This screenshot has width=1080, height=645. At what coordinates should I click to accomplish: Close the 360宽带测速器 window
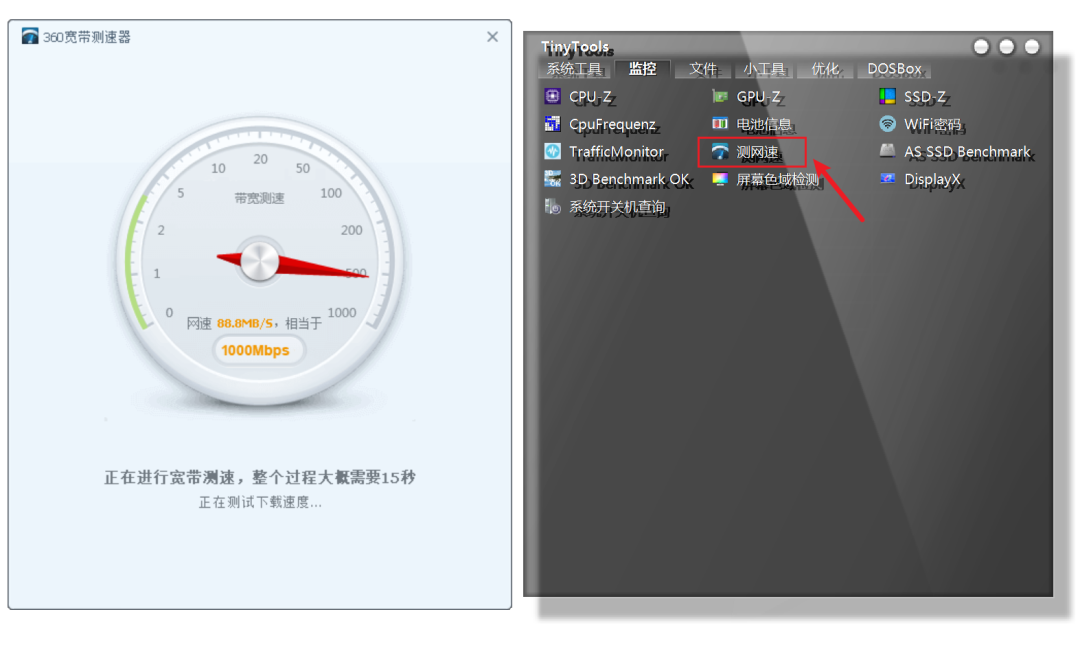[x=492, y=37]
